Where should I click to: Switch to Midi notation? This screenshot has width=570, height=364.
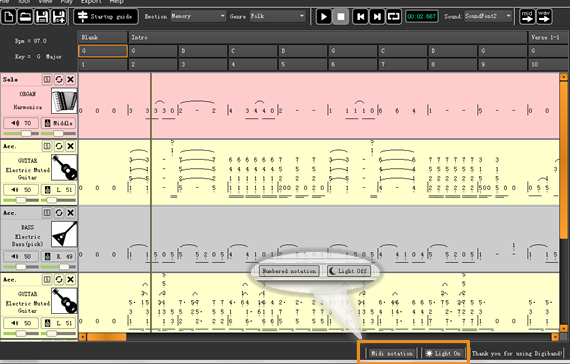pyautogui.click(x=392, y=353)
